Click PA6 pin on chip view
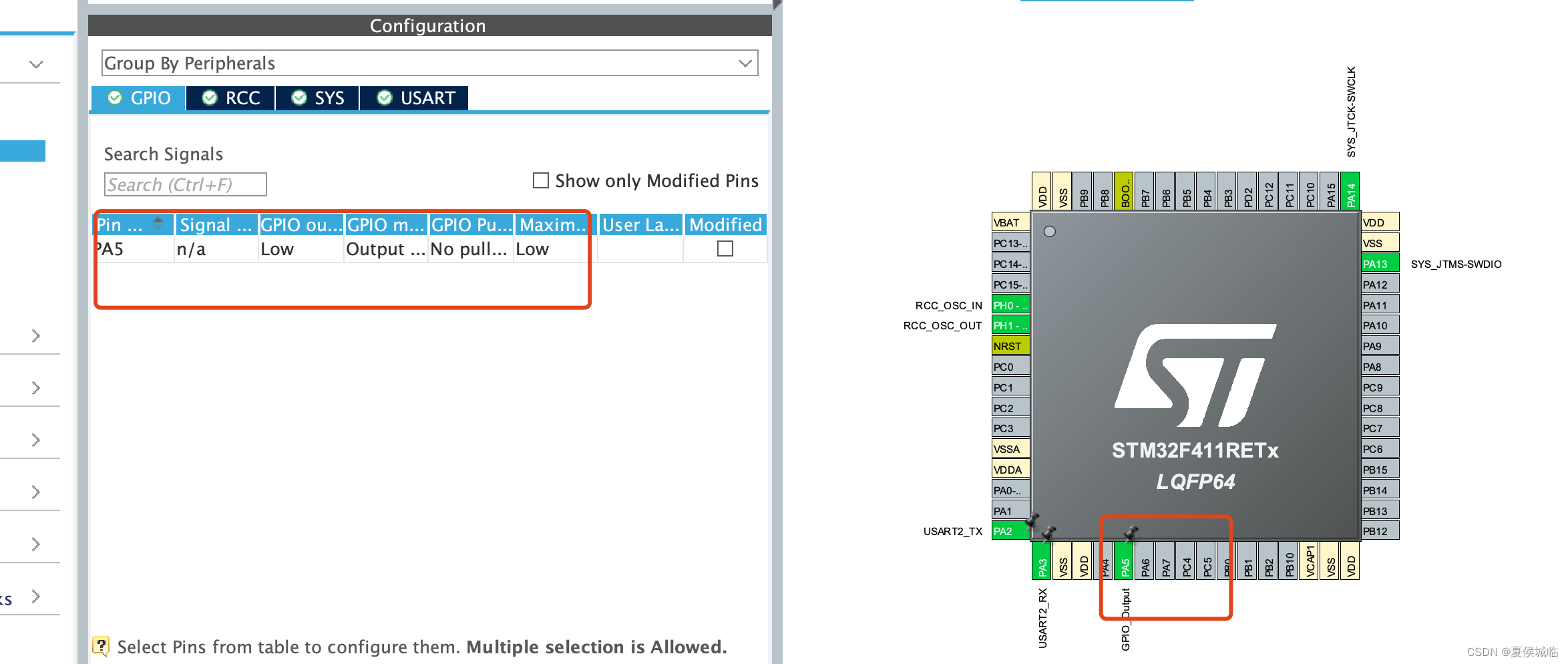This screenshot has width=1568, height=664. 1146,560
